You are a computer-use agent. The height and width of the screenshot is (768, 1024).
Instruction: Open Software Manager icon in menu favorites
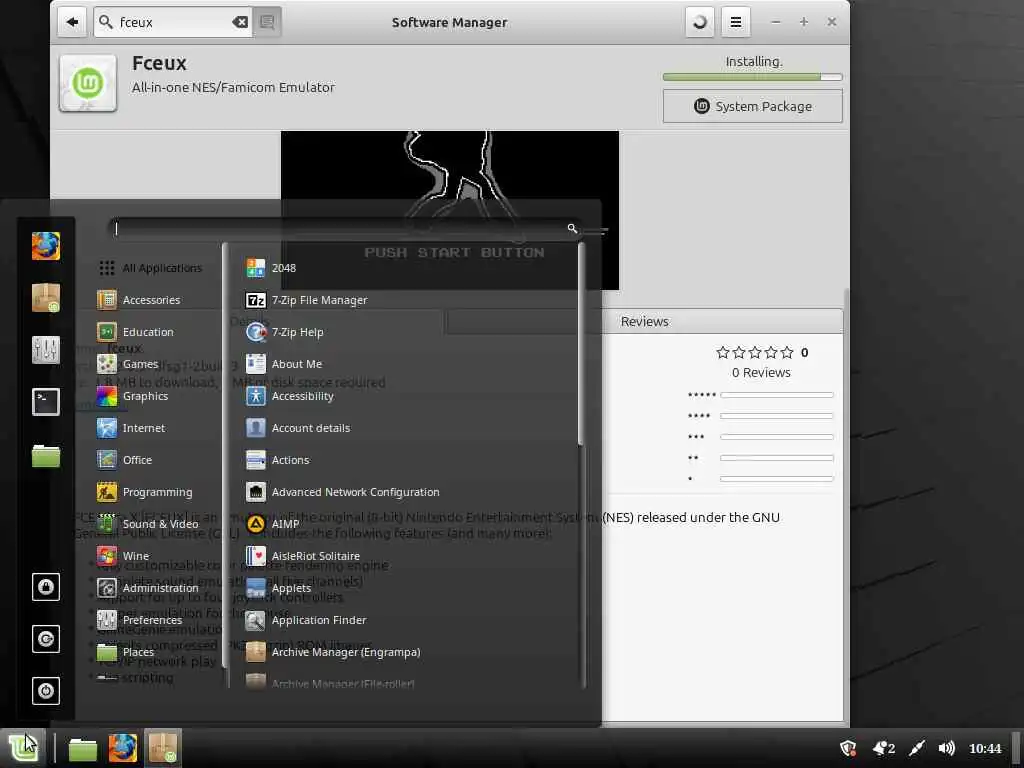pos(46,298)
